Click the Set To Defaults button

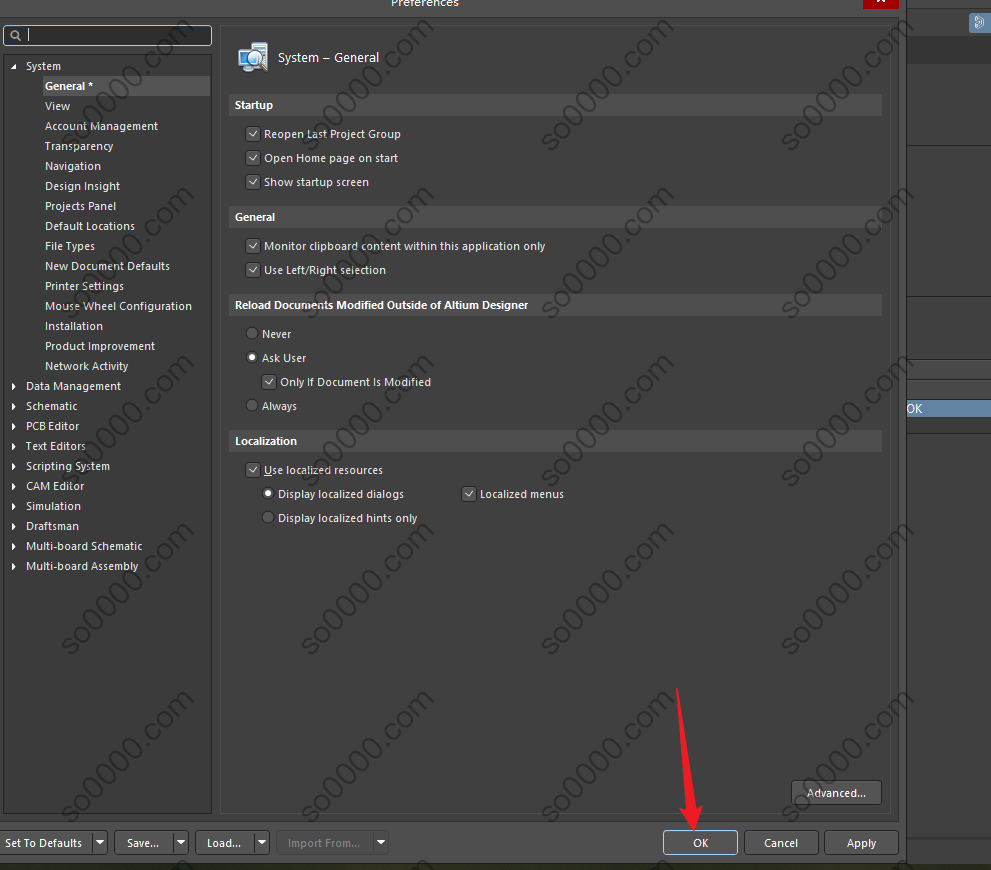click(44, 842)
